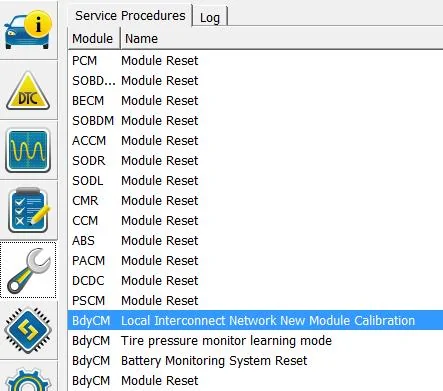Open the chip module programming icon
This screenshot has height=391, width=443.
point(28,330)
